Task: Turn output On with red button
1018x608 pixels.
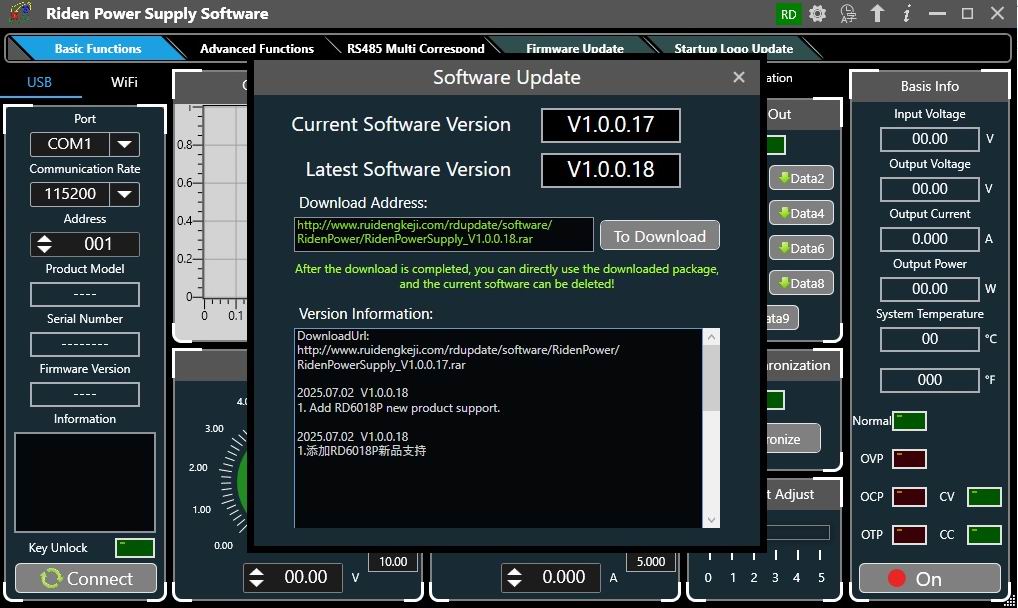Action: click(x=929, y=578)
